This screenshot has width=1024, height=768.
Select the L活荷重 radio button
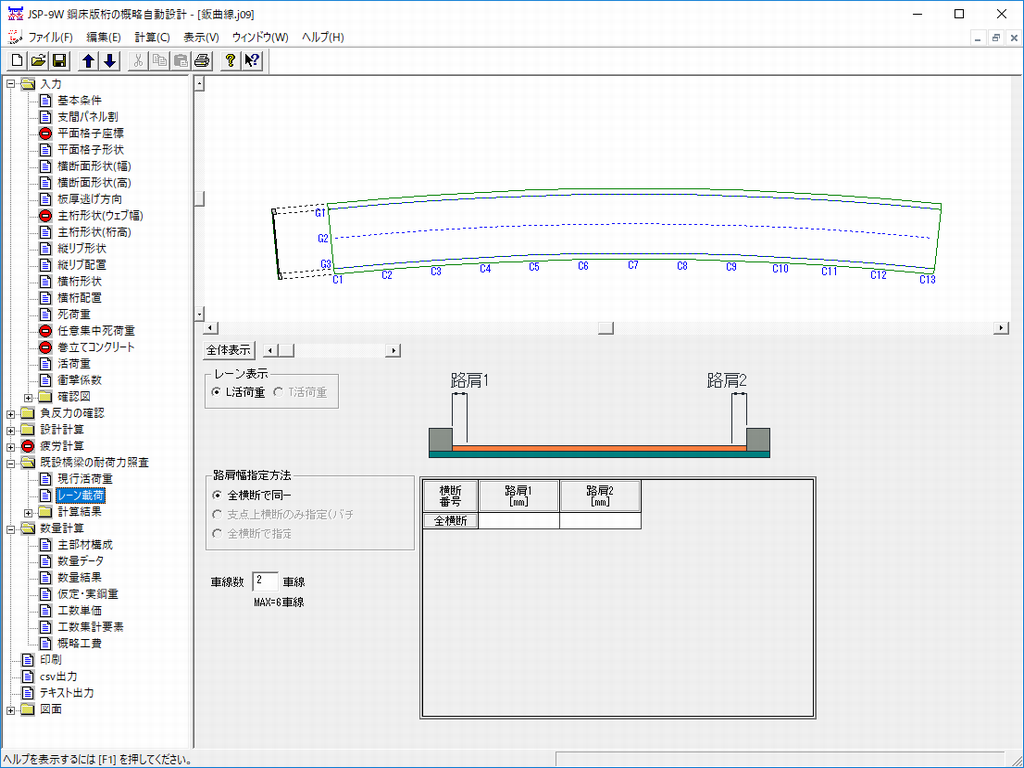click(216, 393)
